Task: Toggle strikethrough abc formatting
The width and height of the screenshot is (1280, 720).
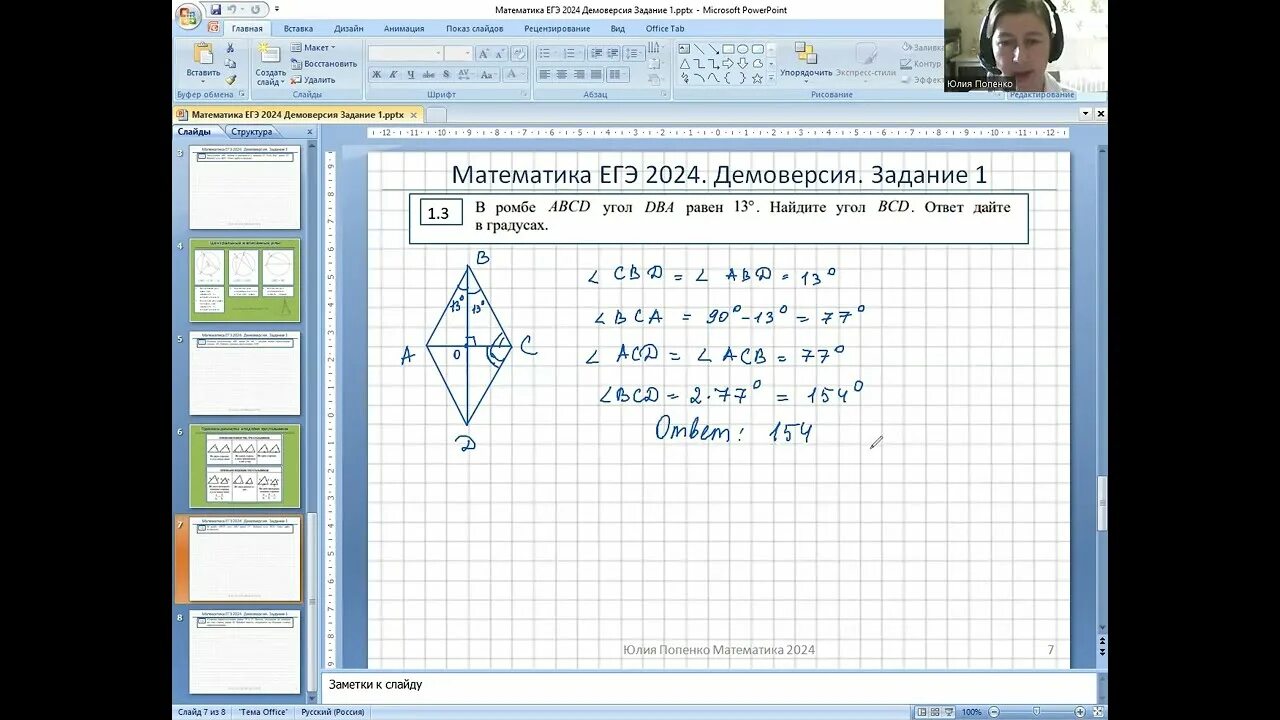Action: pyautogui.click(x=428, y=74)
